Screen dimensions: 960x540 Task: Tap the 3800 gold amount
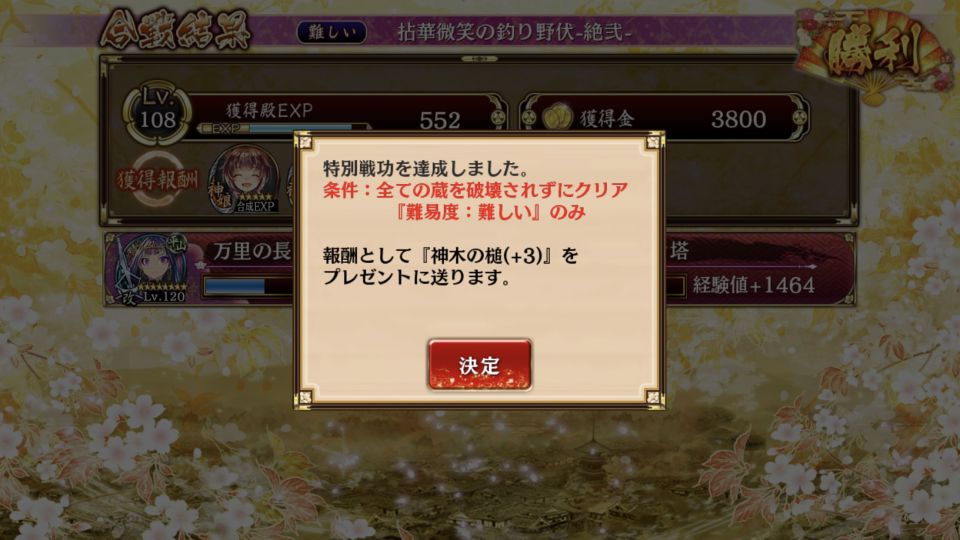tap(738, 119)
